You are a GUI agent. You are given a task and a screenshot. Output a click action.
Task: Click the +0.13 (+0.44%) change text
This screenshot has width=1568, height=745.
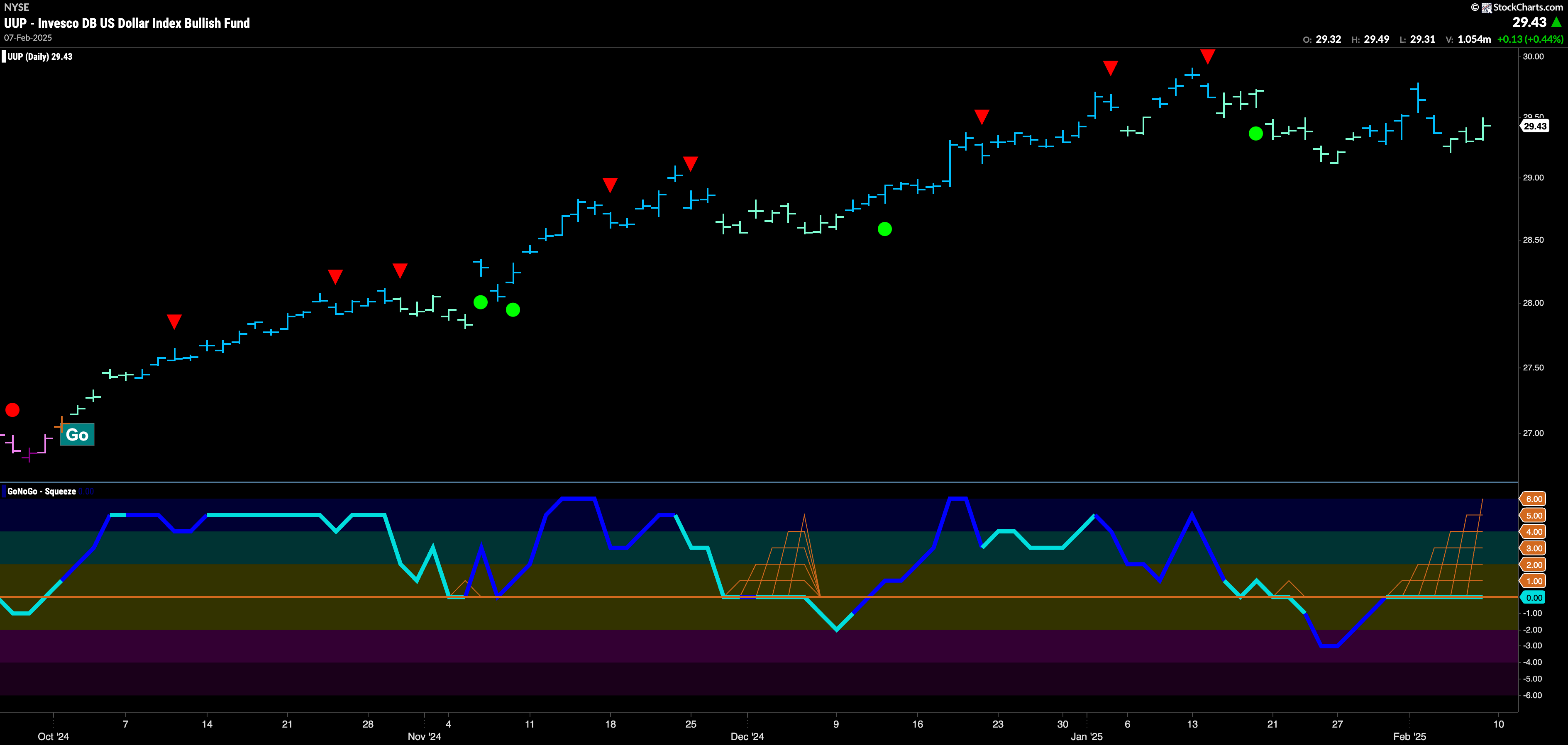(1530, 39)
